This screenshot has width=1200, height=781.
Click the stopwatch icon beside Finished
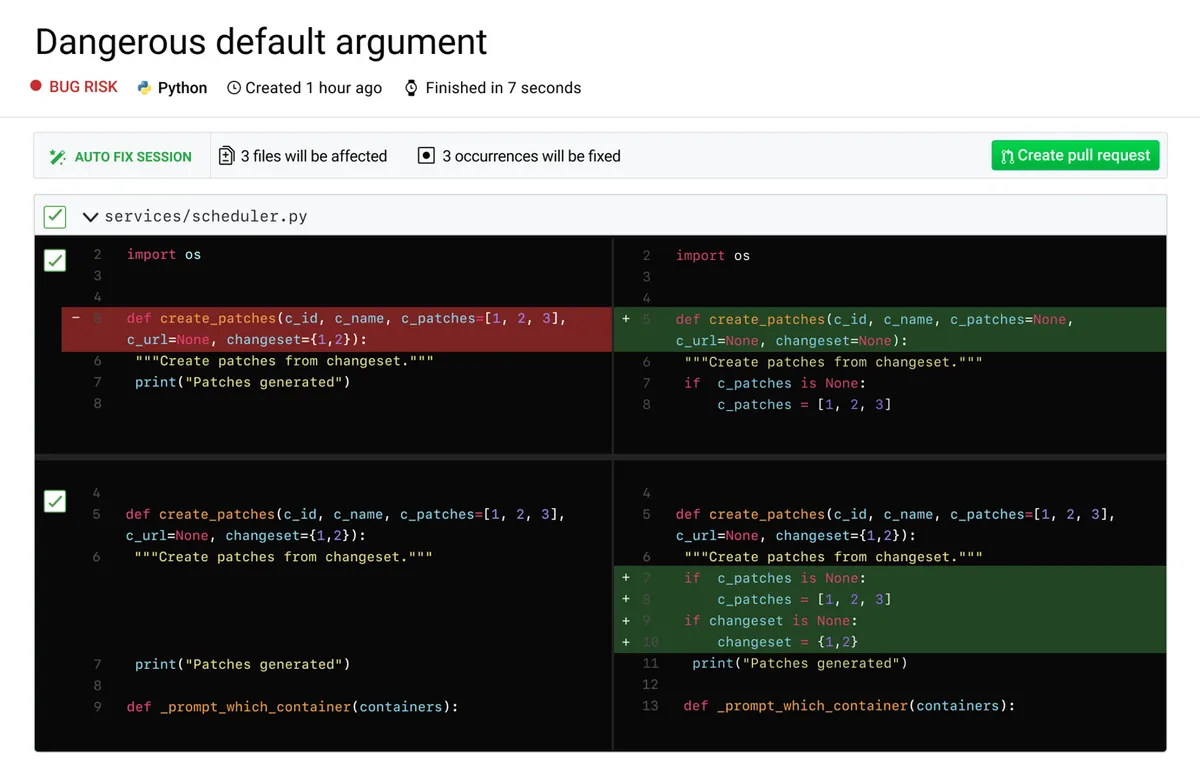[411, 88]
